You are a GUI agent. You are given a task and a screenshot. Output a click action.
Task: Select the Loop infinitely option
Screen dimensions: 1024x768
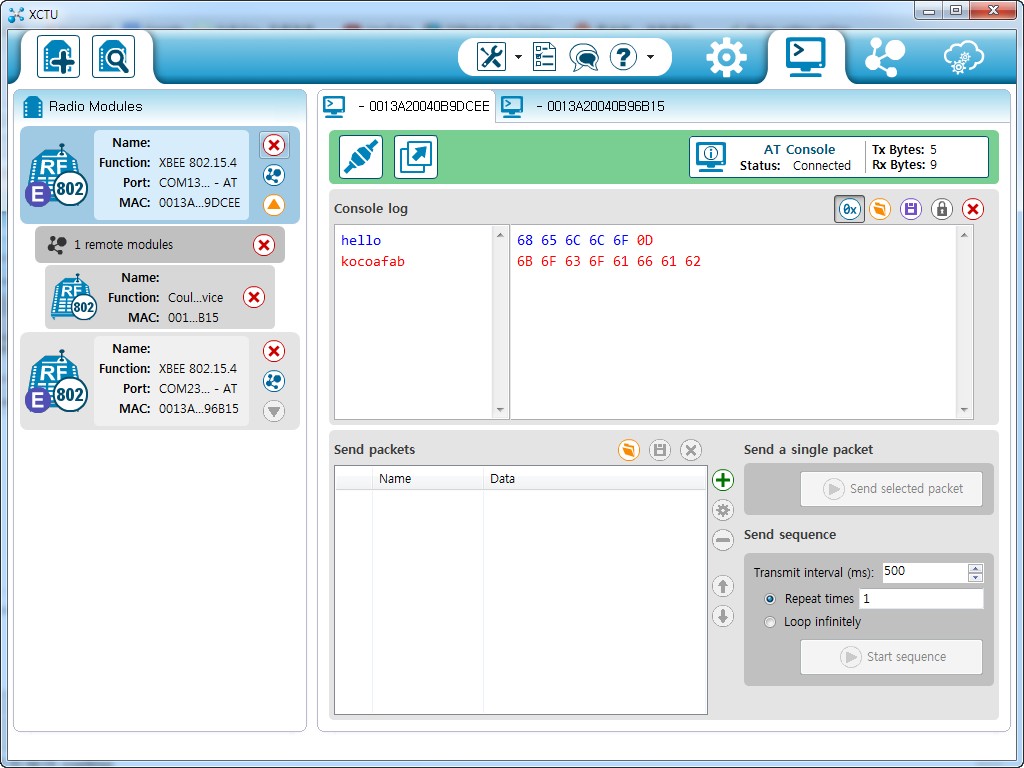tap(770, 622)
